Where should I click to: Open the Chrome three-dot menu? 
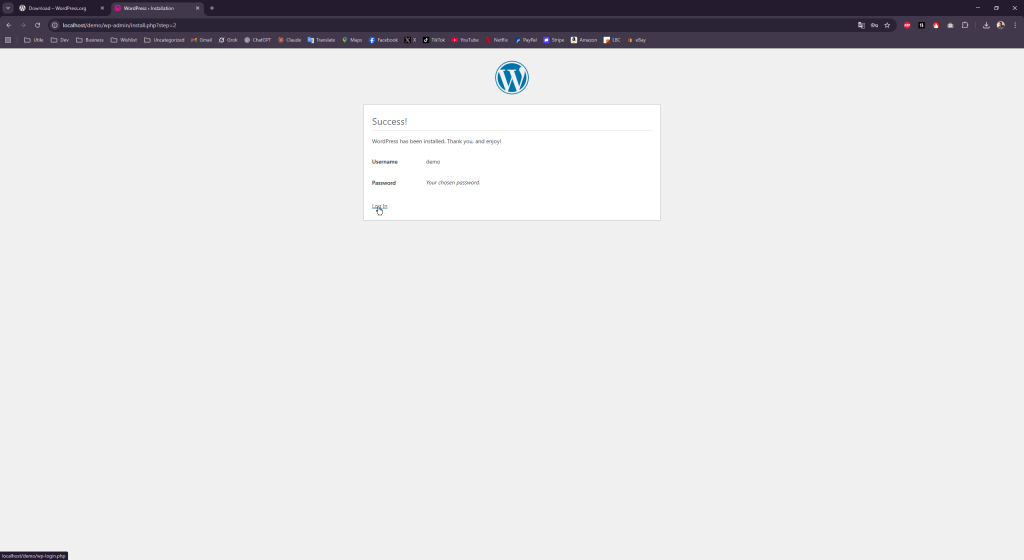1014,25
